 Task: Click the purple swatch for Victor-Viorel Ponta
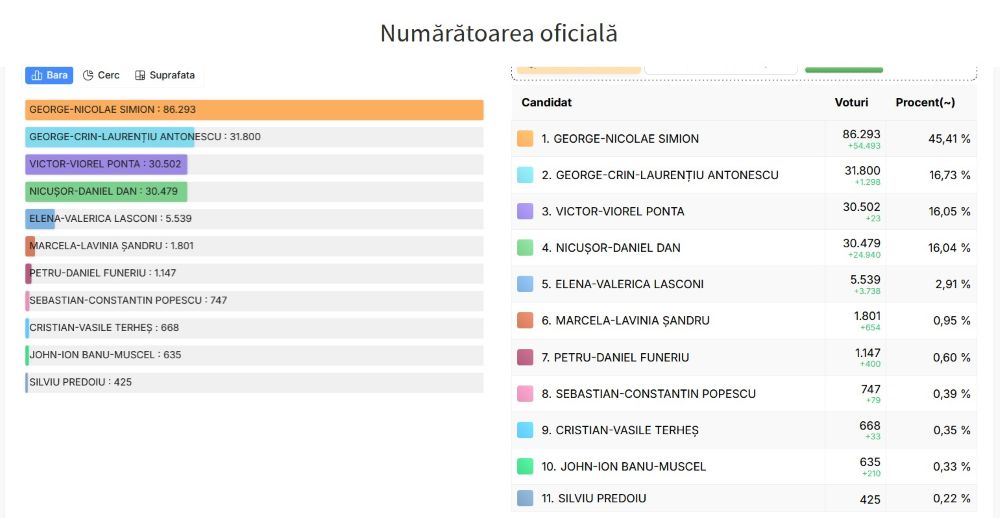525,211
